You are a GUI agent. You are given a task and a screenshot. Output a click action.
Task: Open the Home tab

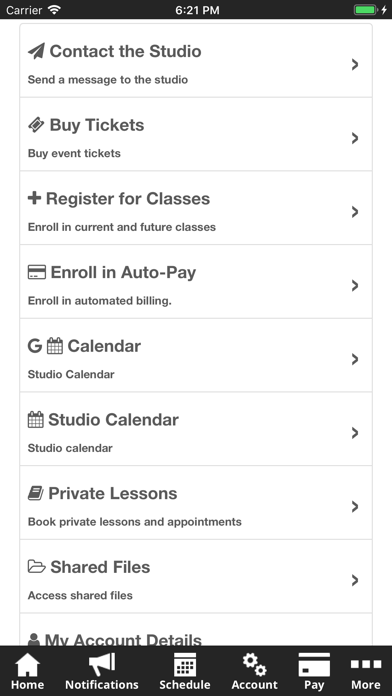28,671
